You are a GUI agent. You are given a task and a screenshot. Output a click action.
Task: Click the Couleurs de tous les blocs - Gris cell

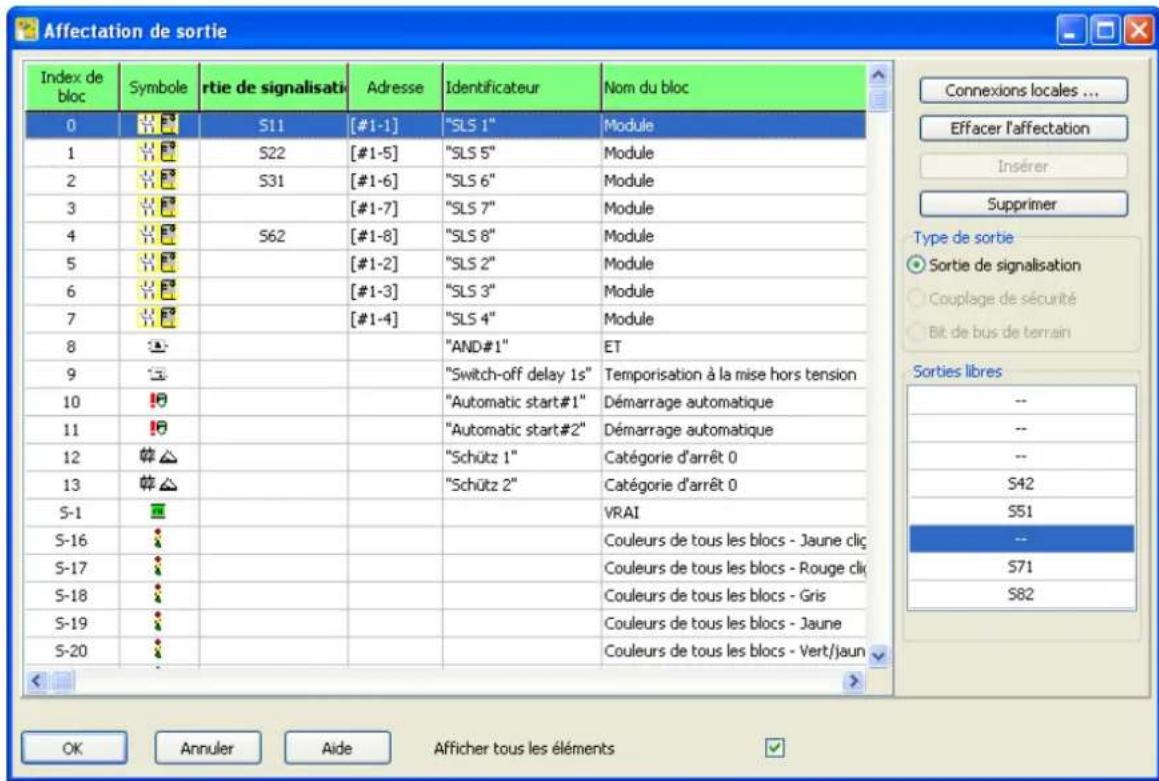click(733, 596)
